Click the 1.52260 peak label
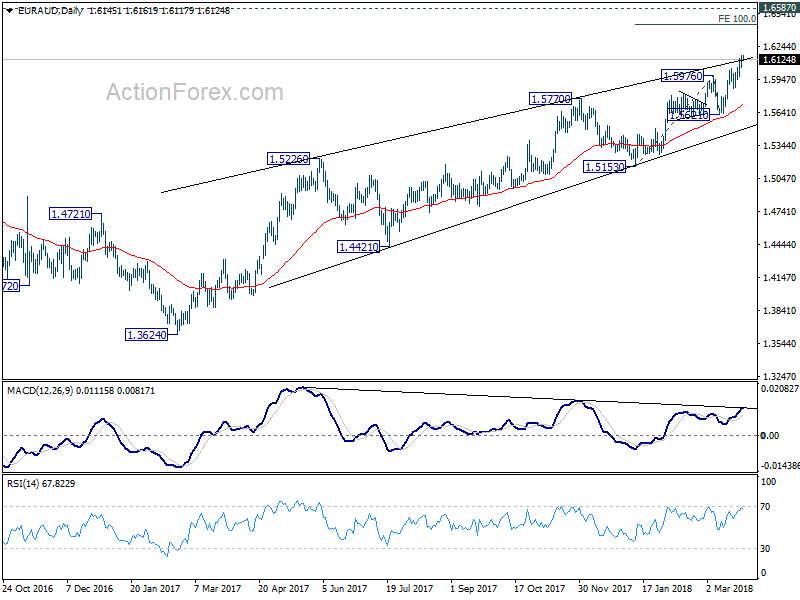 (x=289, y=159)
